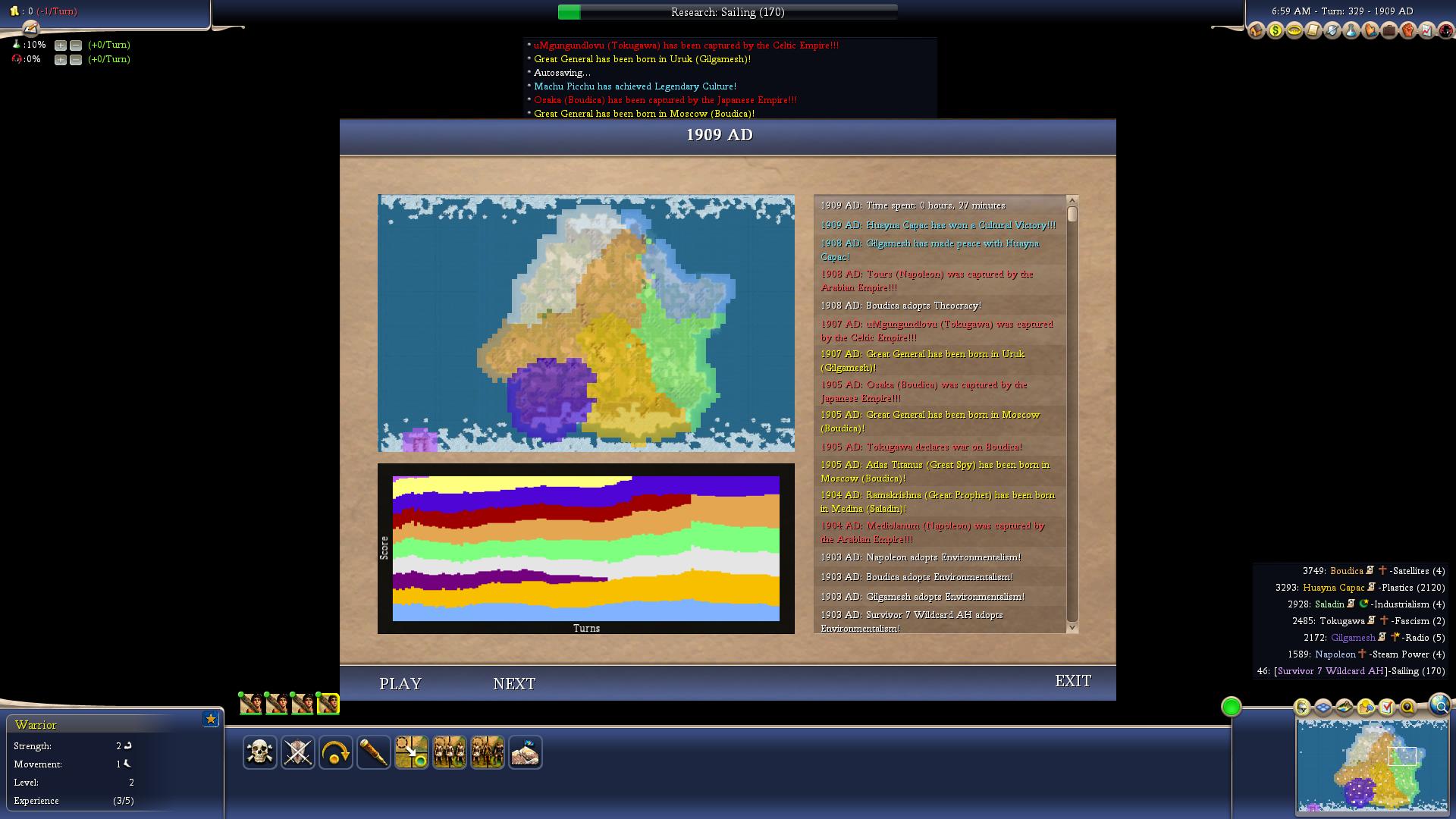Activate Go To mode arrow tile icon
This screenshot has width=1456, height=819.
pos(412,752)
